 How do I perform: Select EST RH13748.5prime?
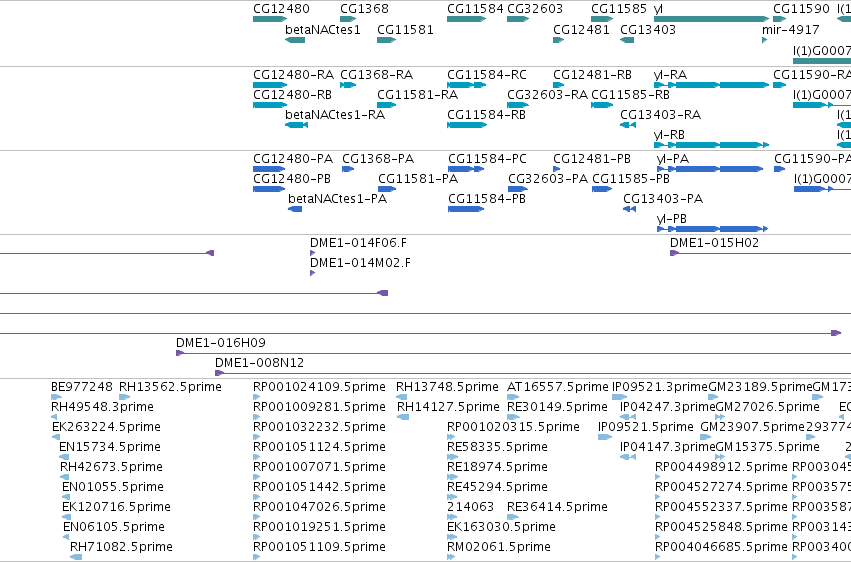[402, 397]
